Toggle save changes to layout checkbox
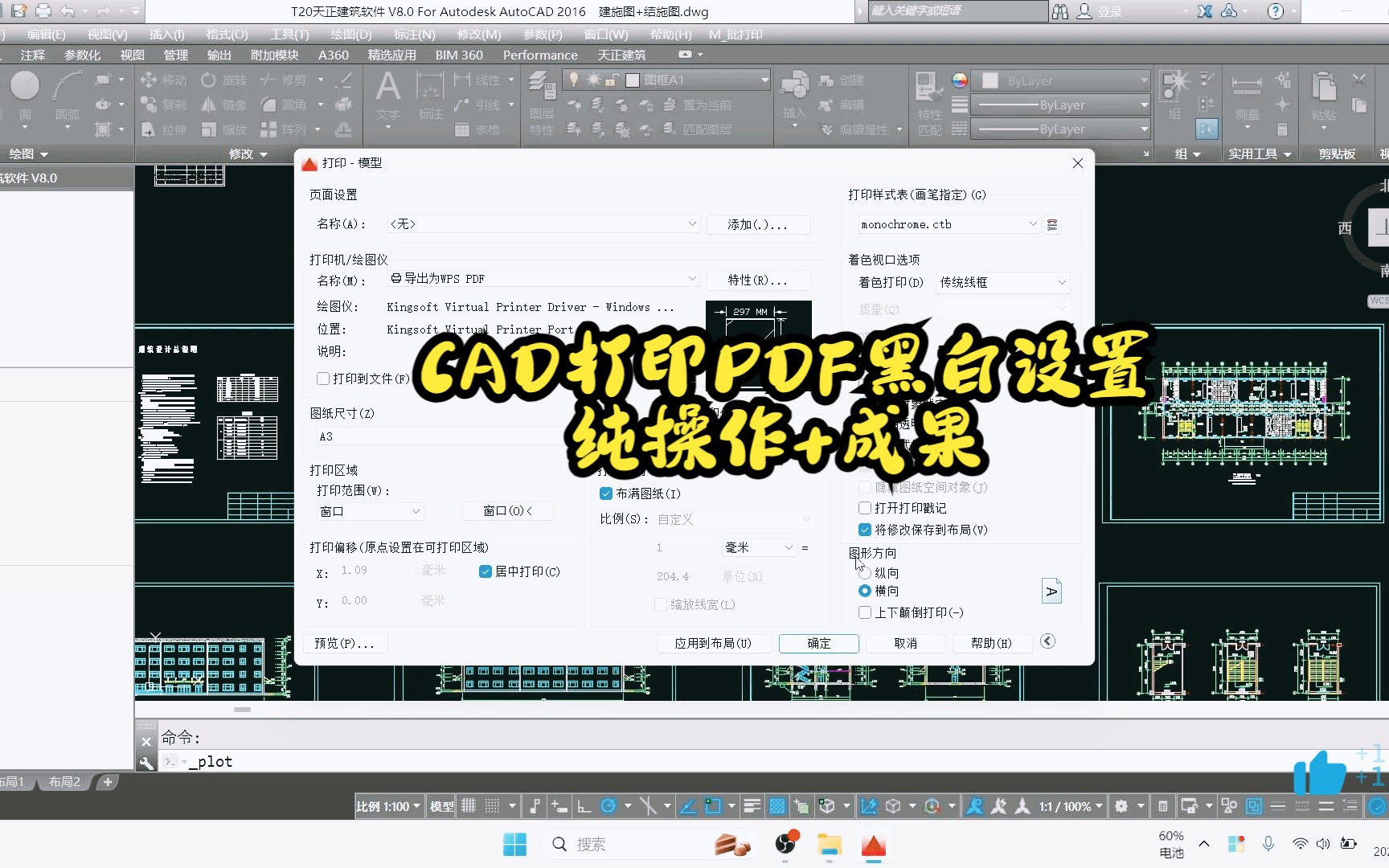Image resolution: width=1389 pixels, height=868 pixels. click(x=865, y=530)
